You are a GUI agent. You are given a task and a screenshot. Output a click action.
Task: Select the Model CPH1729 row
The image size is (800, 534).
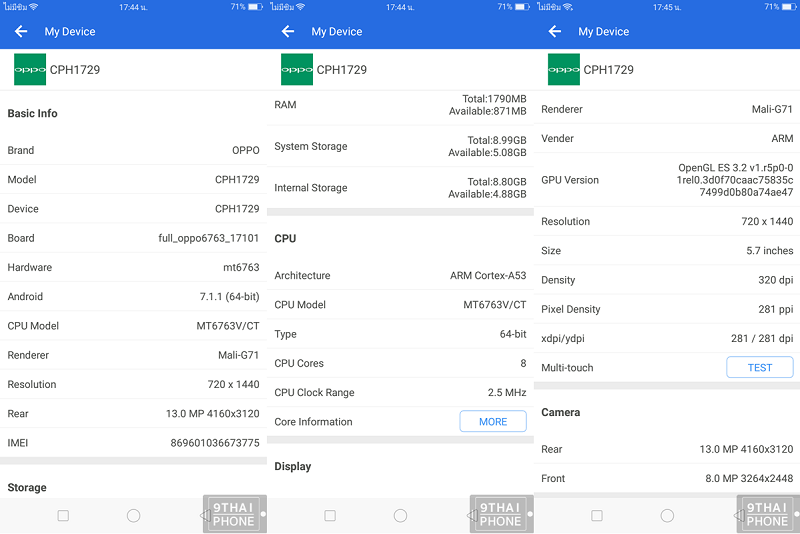point(133,180)
